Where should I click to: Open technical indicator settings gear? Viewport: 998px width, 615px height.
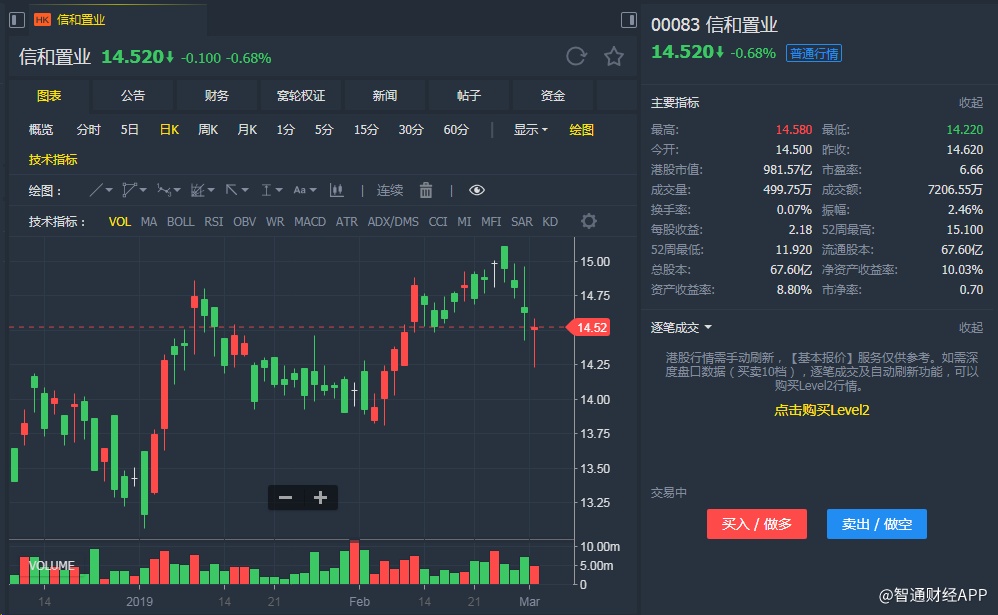coord(589,221)
